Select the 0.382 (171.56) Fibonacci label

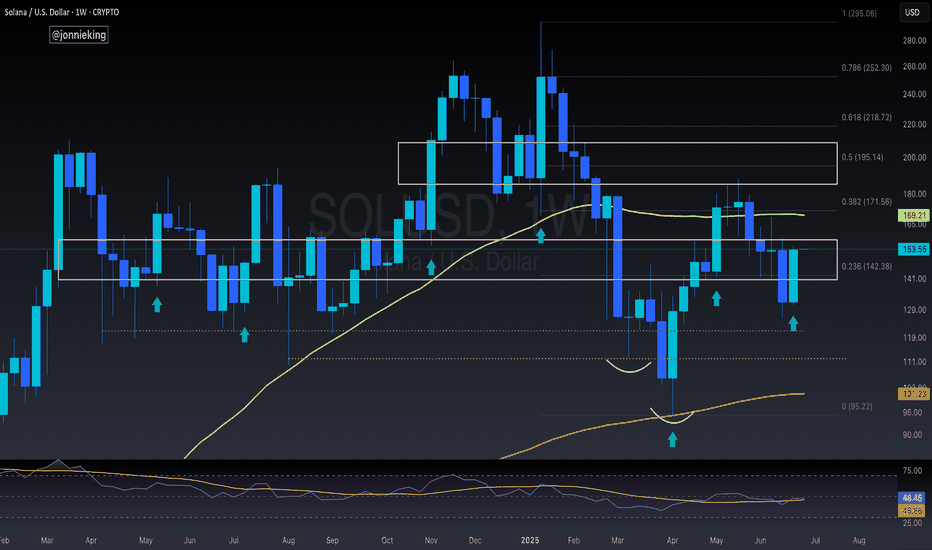(x=867, y=202)
